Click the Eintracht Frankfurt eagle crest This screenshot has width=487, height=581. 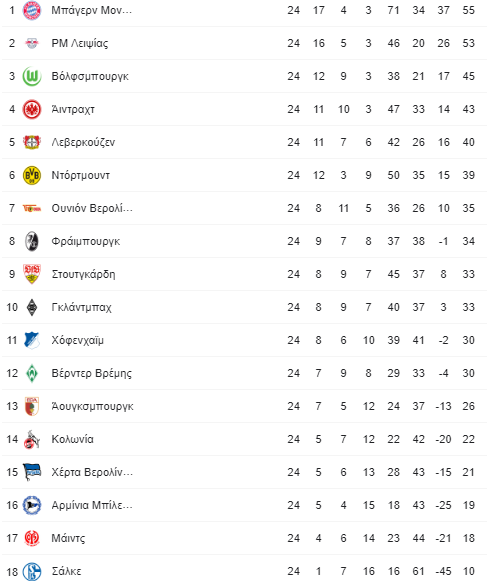32,109
